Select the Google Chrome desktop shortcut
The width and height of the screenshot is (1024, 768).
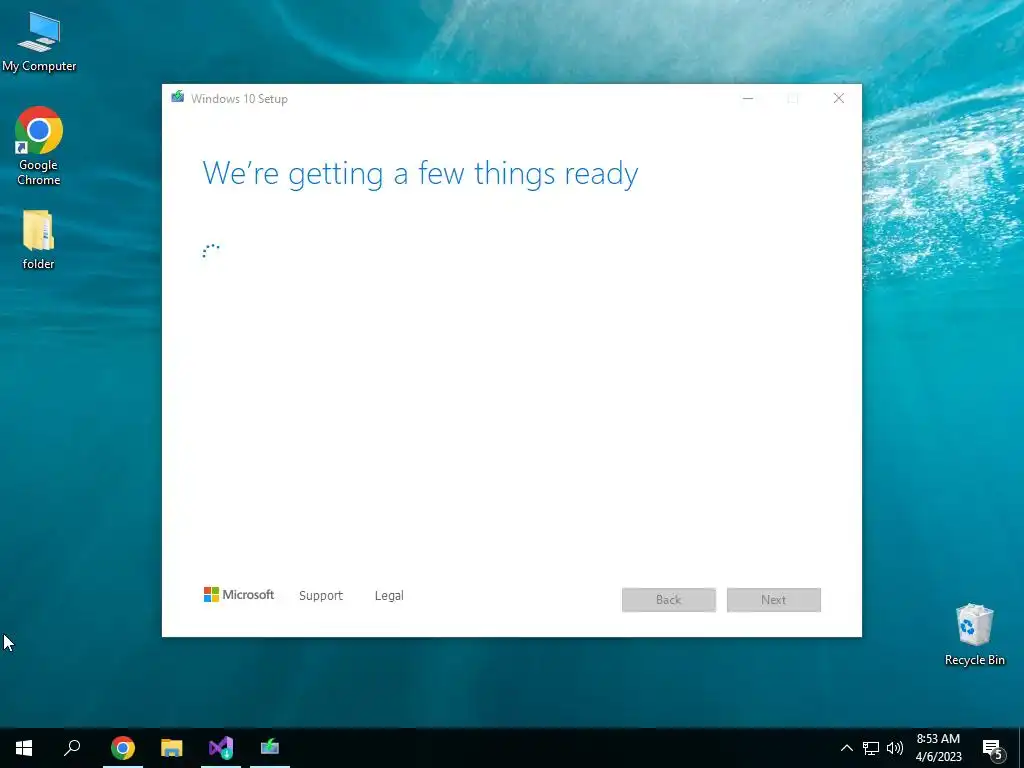click(x=39, y=146)
